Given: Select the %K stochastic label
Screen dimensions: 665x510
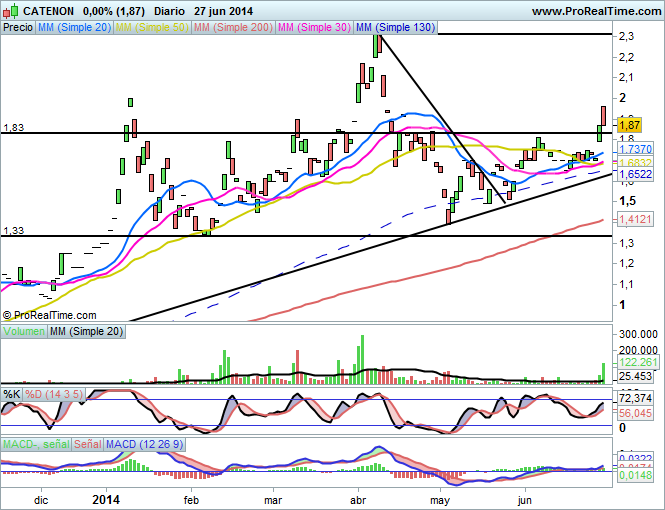Looking at the screenshot, I should click(x=11, y=394).
